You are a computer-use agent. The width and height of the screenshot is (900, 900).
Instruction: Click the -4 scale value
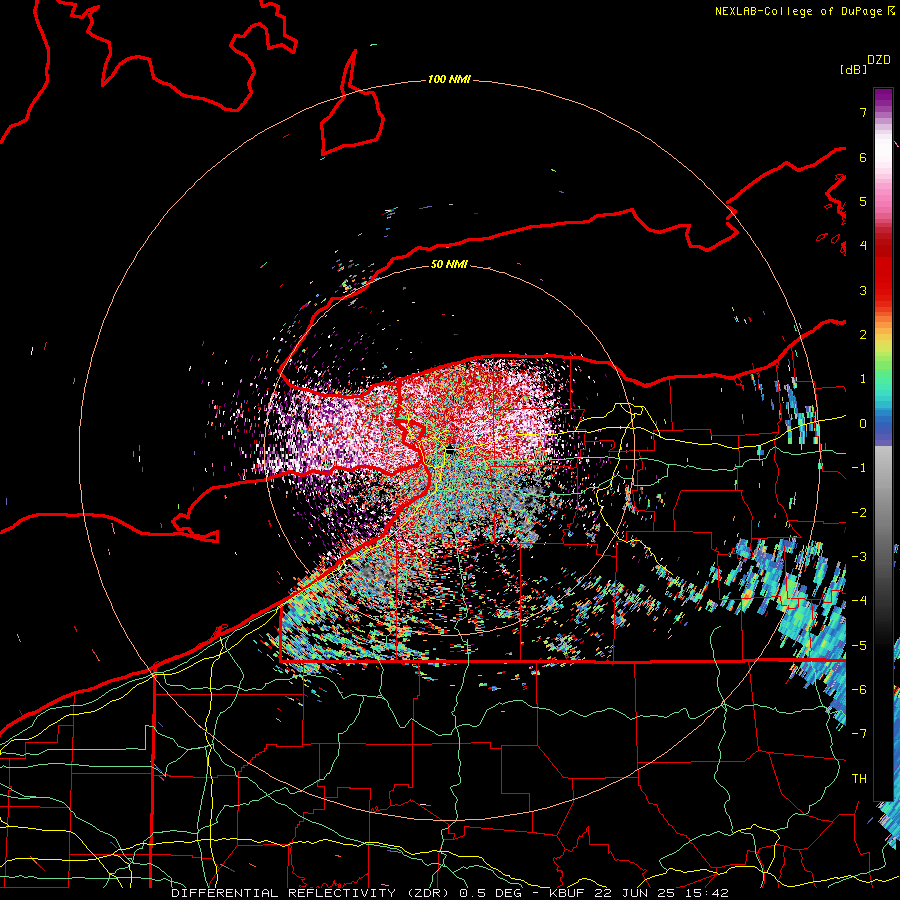[x=859, y=600]
